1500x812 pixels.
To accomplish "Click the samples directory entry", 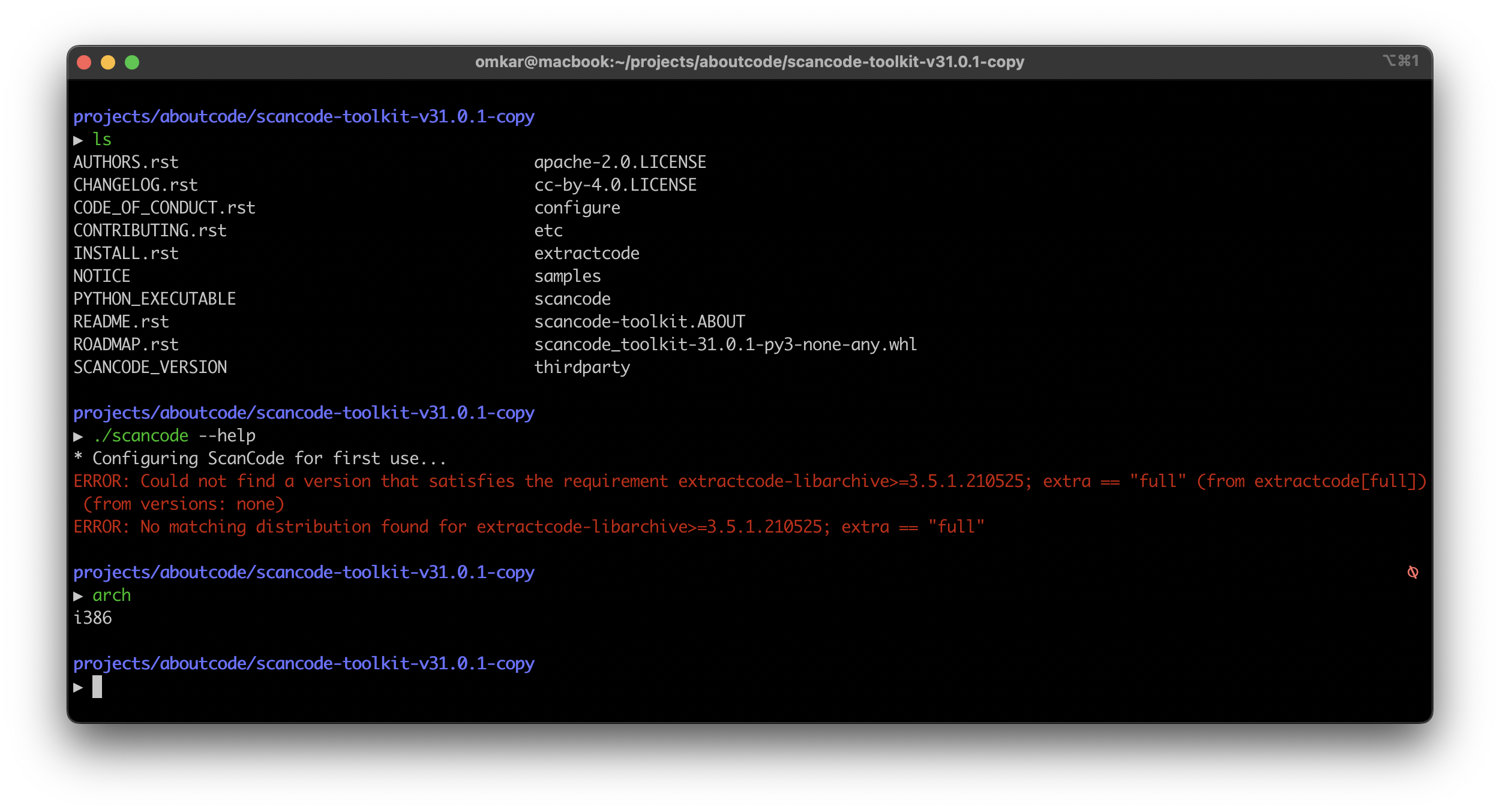I will 568,276.
